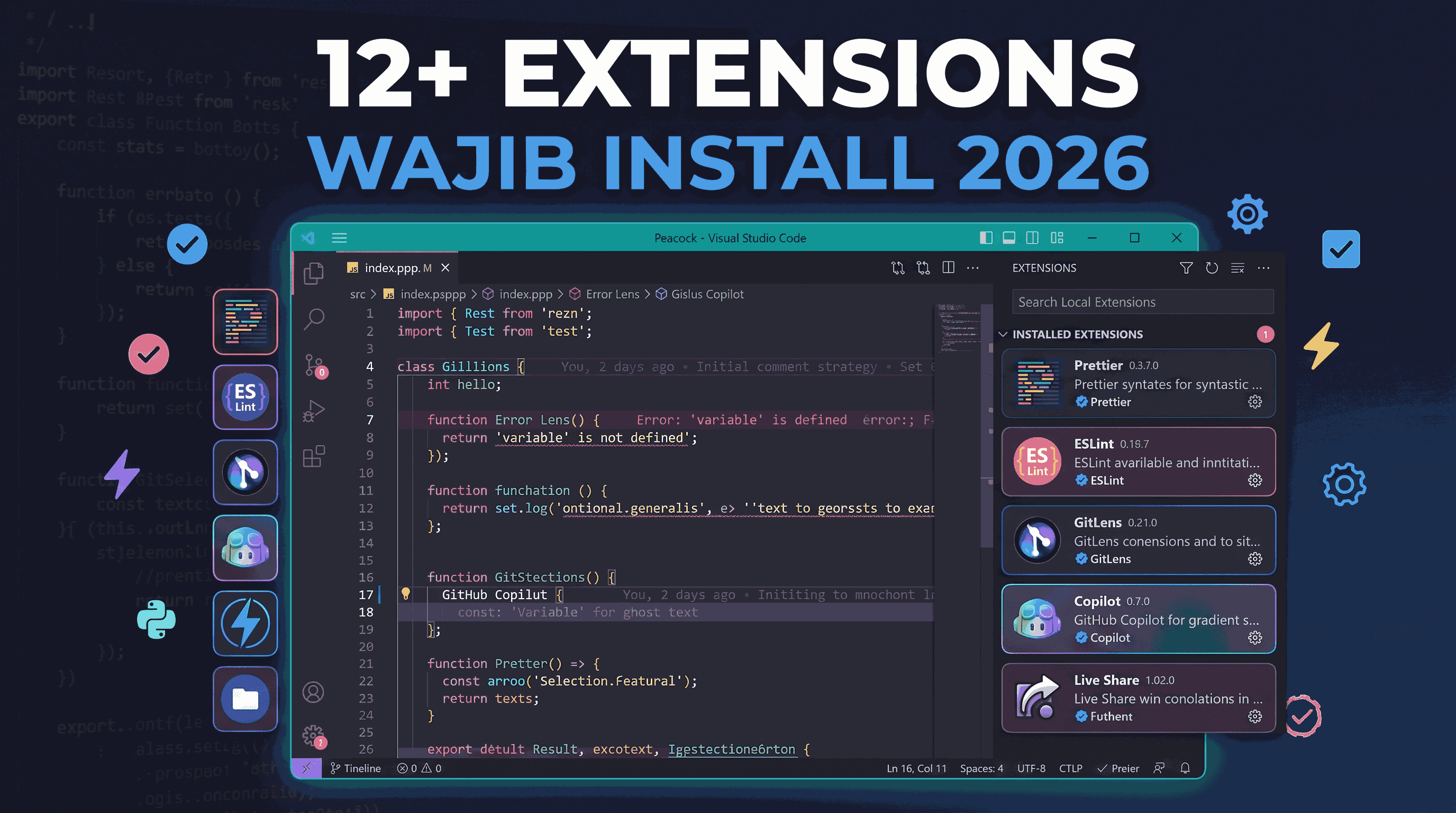
Task: Select the Copilot extension card
Action: [x=1139, y=619]
